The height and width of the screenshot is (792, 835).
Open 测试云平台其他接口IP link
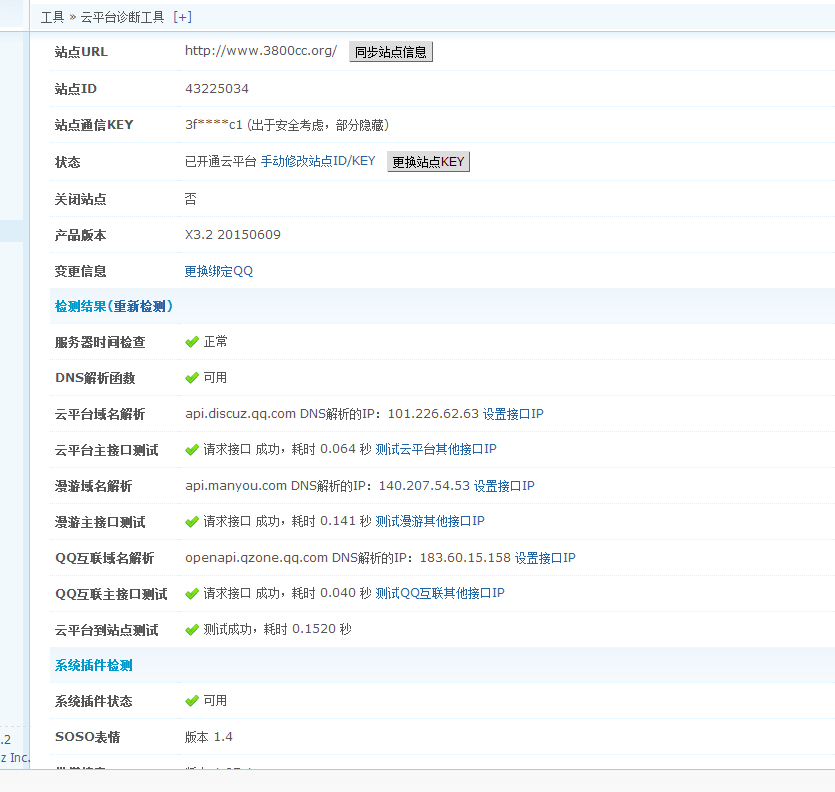(436, 450)
